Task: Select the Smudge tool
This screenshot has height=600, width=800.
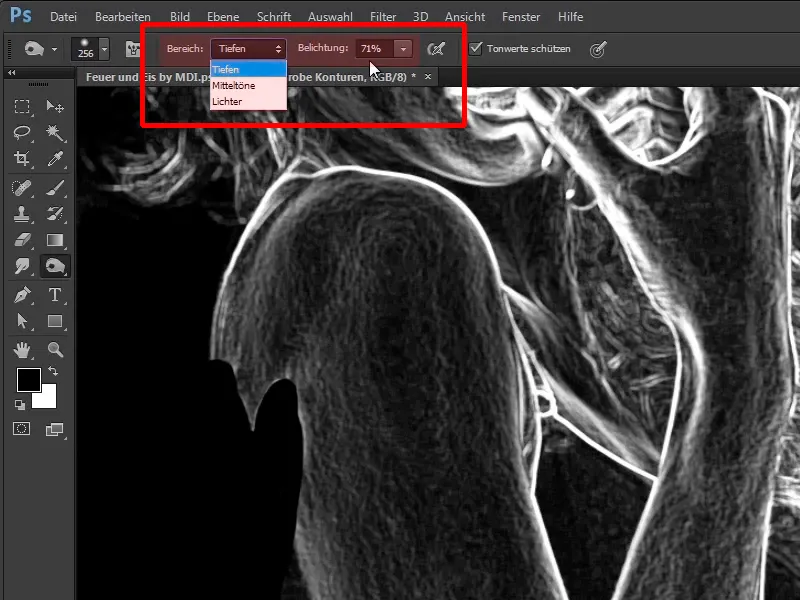Action: [x=21, y=266]
